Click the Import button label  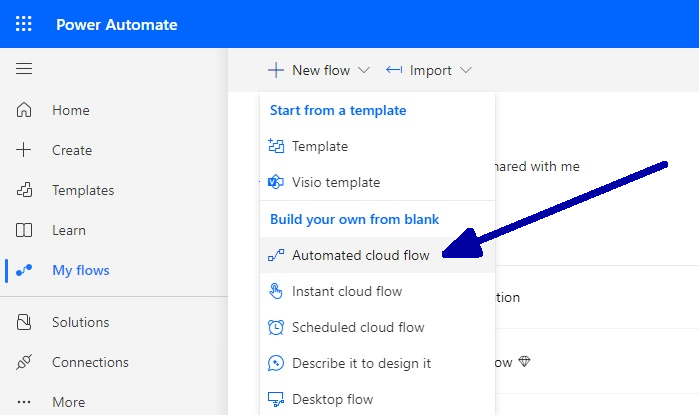tap(431, 71)
